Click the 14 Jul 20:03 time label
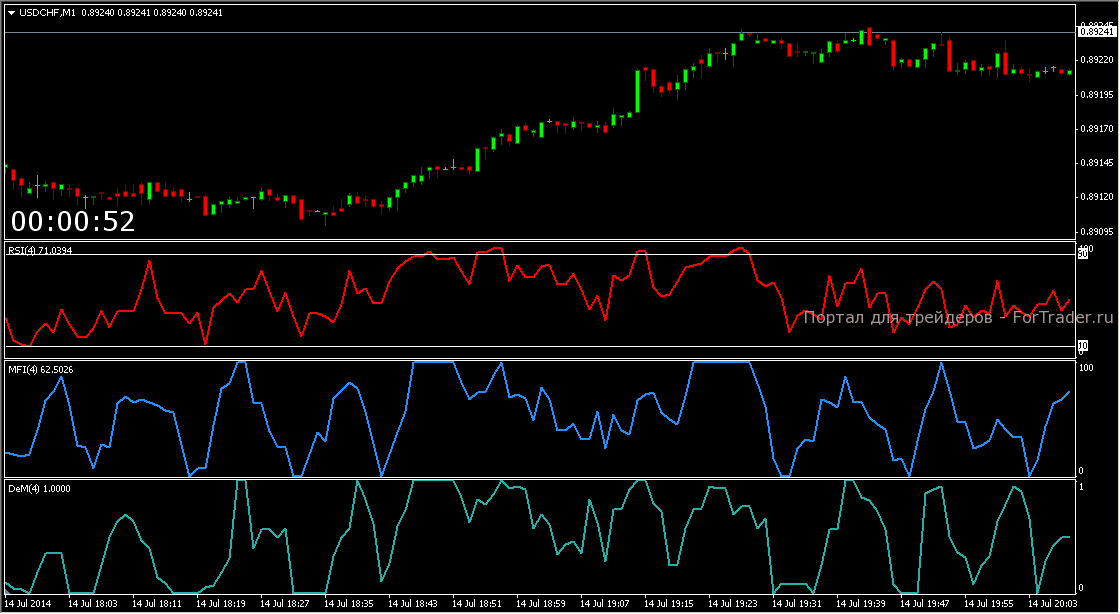The width and height of the screenshot is (1120, 614). click(1052, 603)
